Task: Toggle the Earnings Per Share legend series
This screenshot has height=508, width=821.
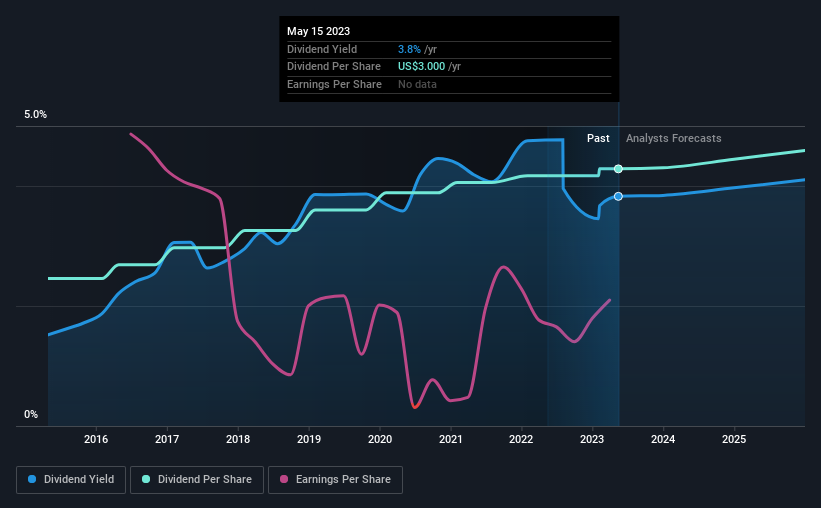Action: [335, 480]
